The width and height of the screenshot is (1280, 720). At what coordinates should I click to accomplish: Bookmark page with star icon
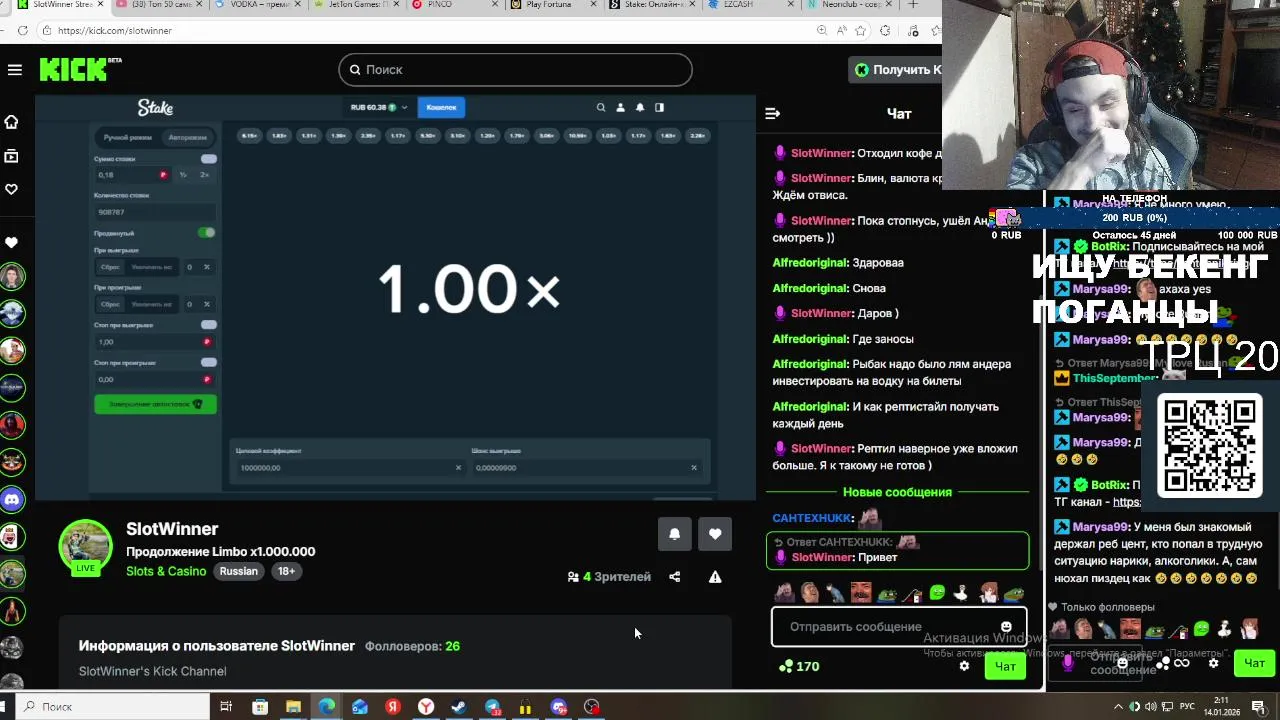pyautogui.click(x=860, y=30)
